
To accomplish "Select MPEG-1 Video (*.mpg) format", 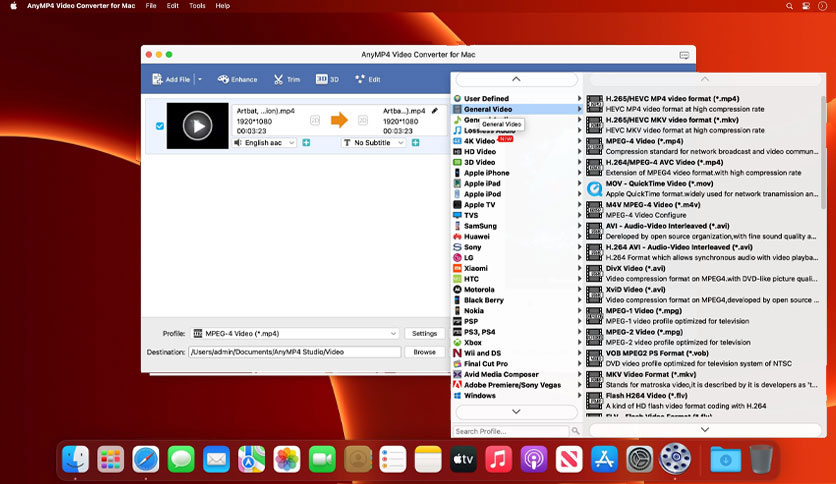I will [x=703, y=316].
